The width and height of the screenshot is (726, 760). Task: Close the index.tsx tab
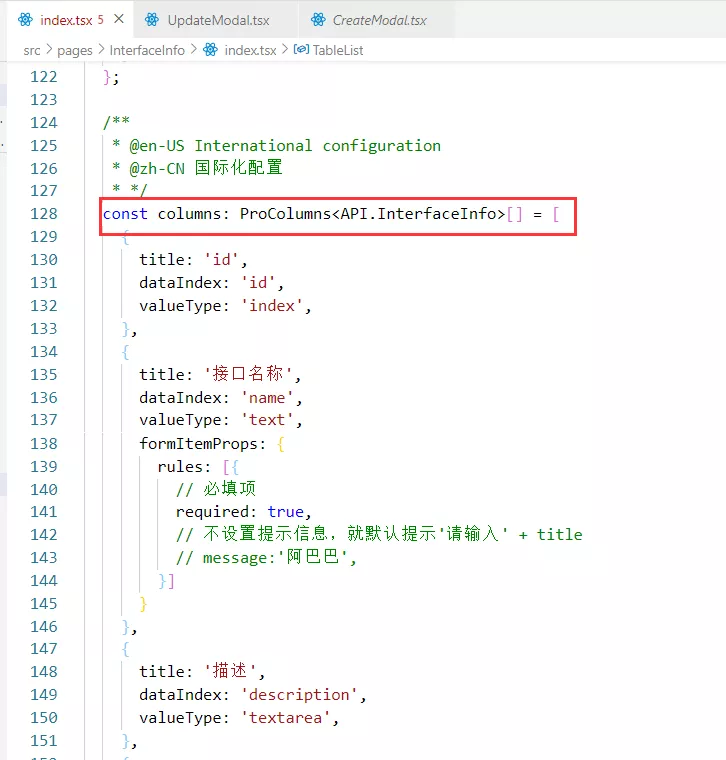(119, 19)
